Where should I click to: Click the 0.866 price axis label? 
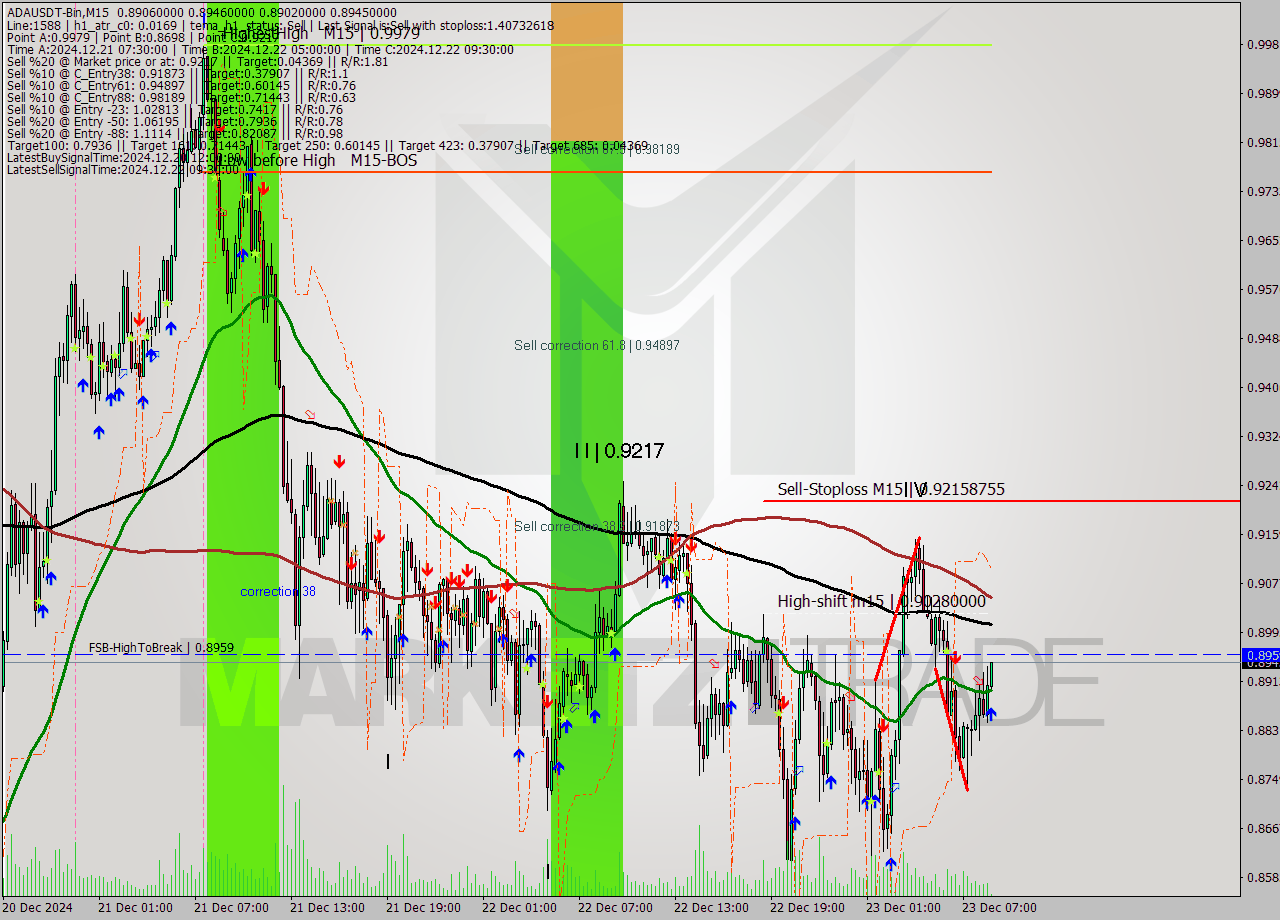[x=1264, y=828]
